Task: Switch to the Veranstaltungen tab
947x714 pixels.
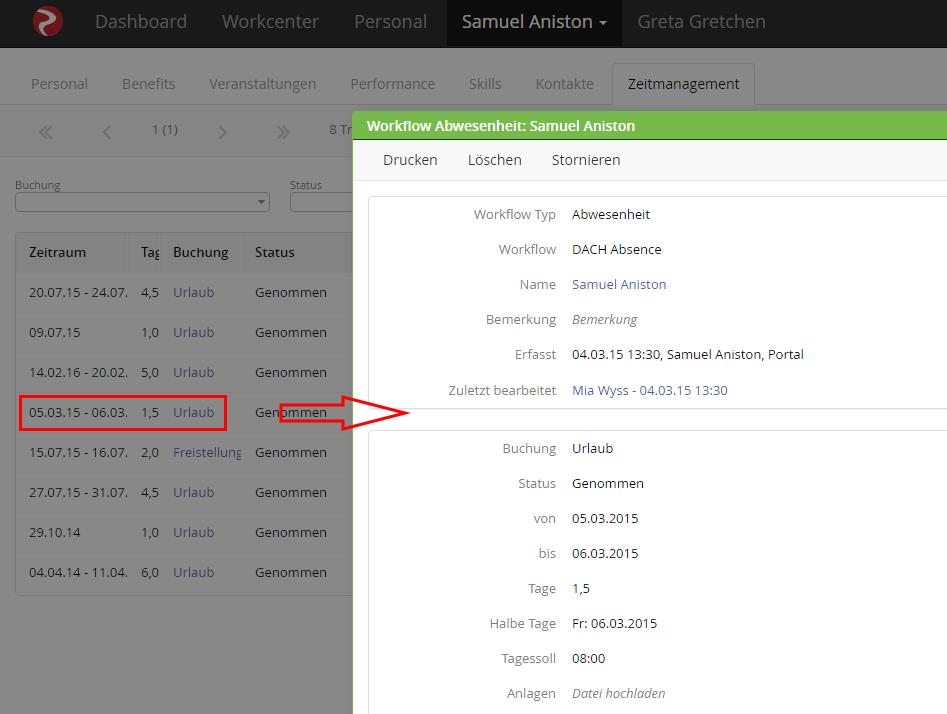Action: point(263,84)
